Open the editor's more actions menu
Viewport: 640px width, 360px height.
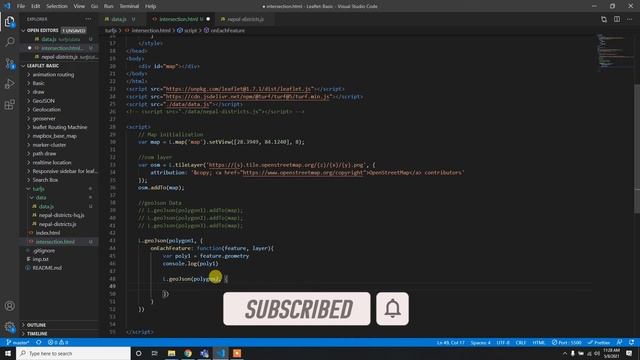629,19
